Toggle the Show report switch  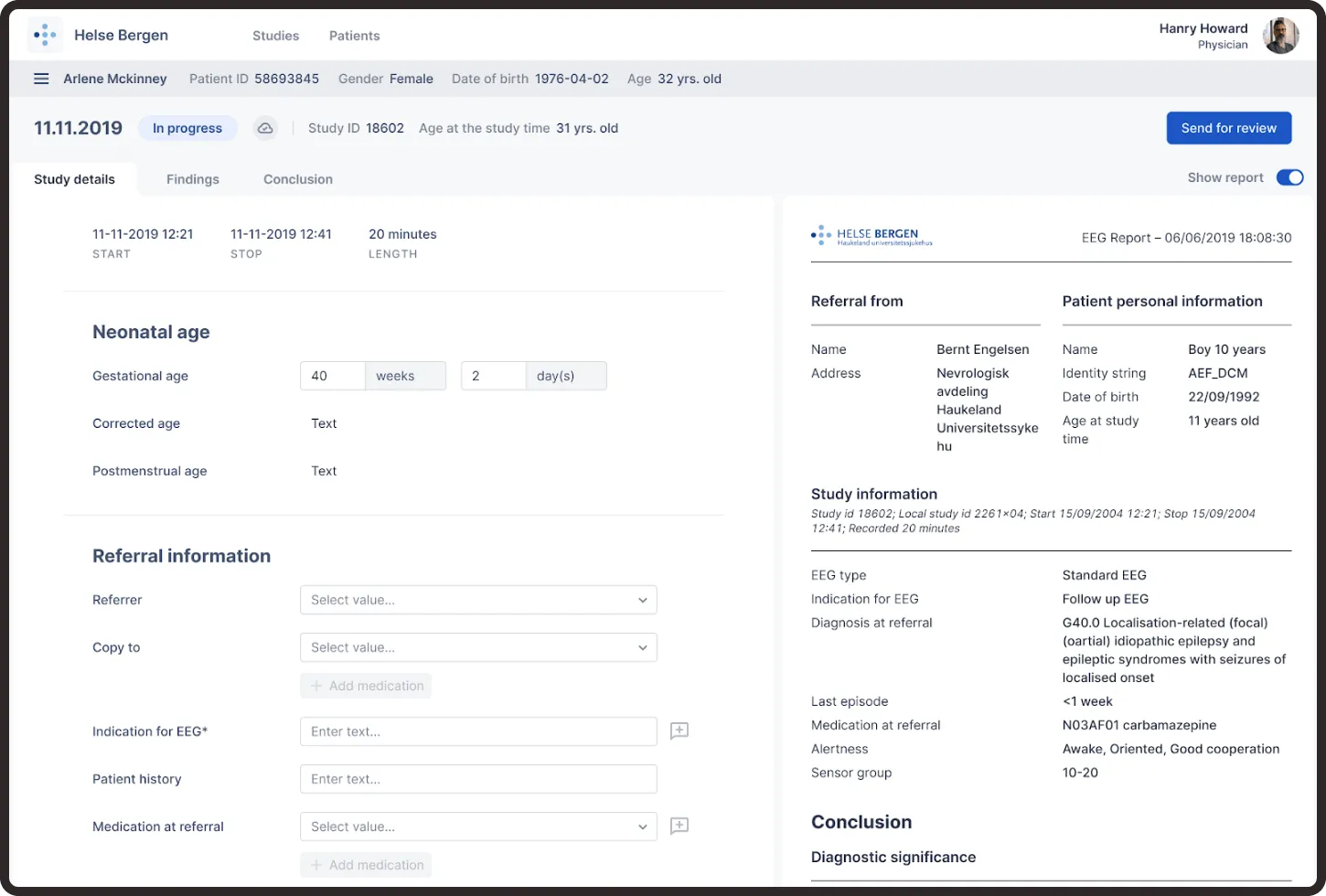(x=1289, y=177)
